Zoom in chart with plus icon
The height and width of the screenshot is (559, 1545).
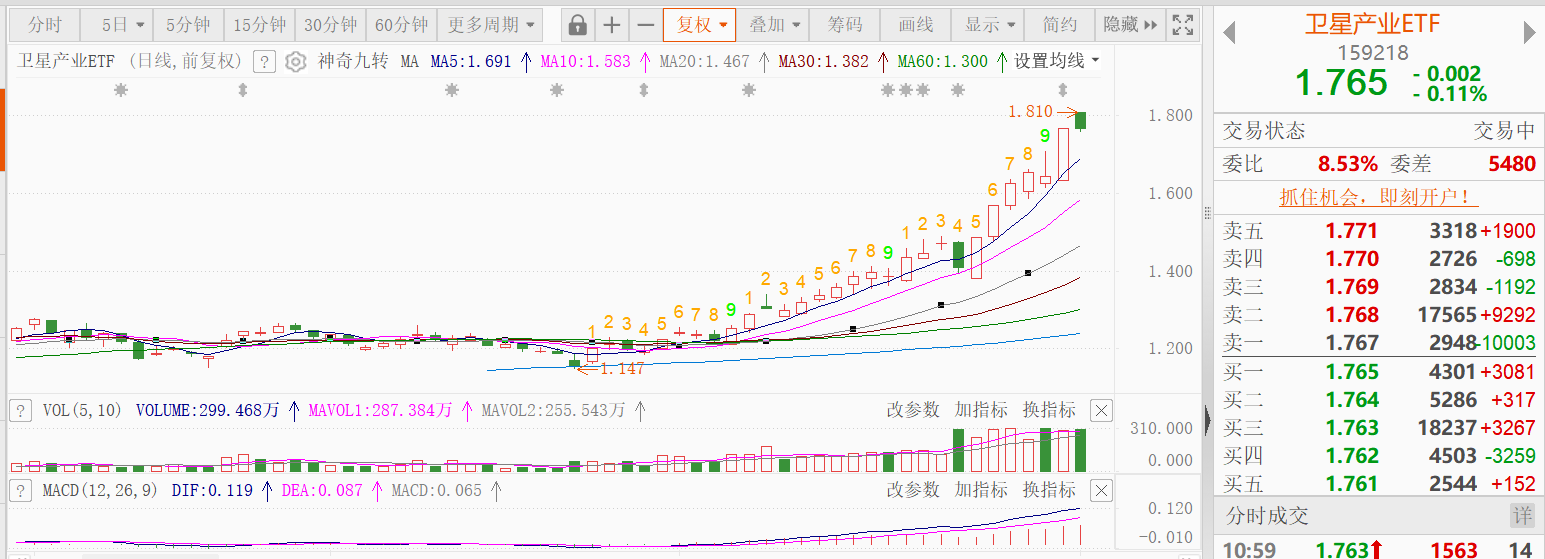(x=612, y=25)
